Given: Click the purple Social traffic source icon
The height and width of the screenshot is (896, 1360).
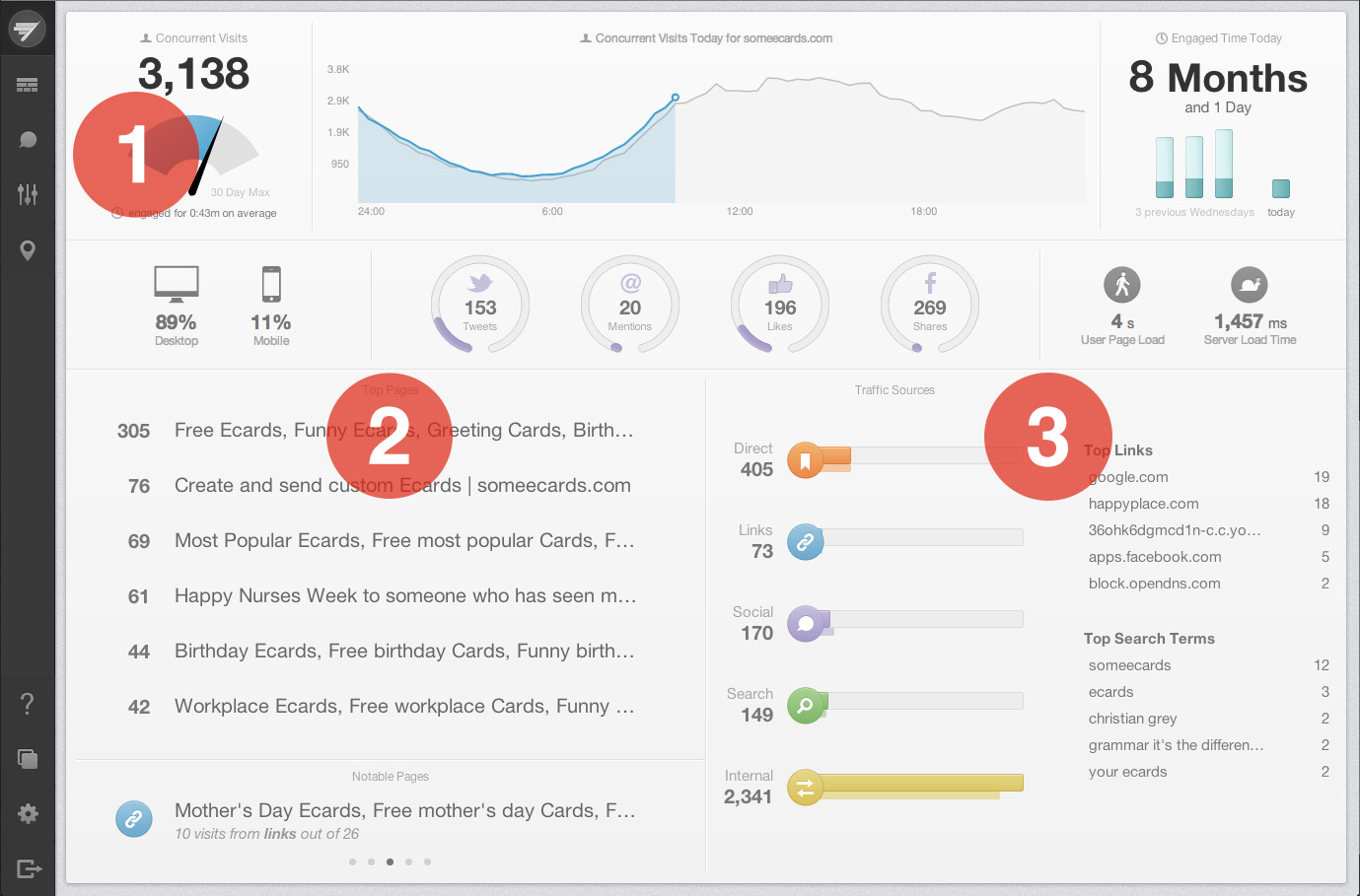Looking at the screenshot, I should (806, 624).
